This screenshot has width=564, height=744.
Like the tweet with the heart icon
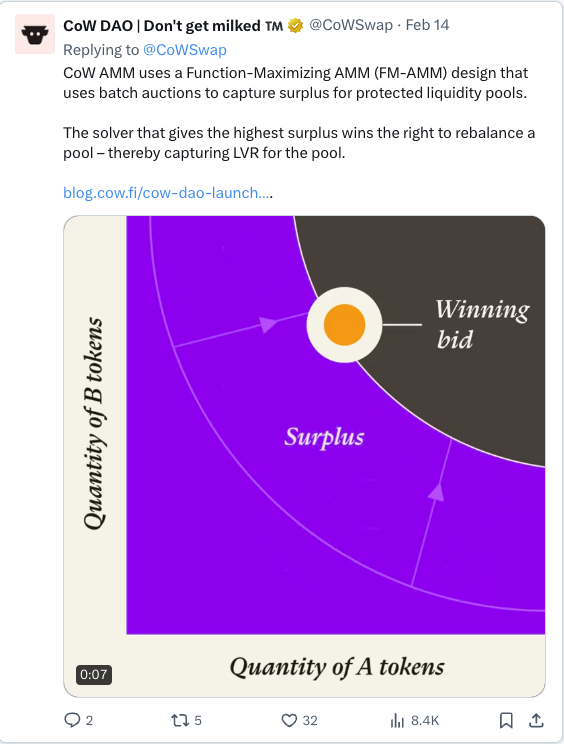tap(289, 721)
